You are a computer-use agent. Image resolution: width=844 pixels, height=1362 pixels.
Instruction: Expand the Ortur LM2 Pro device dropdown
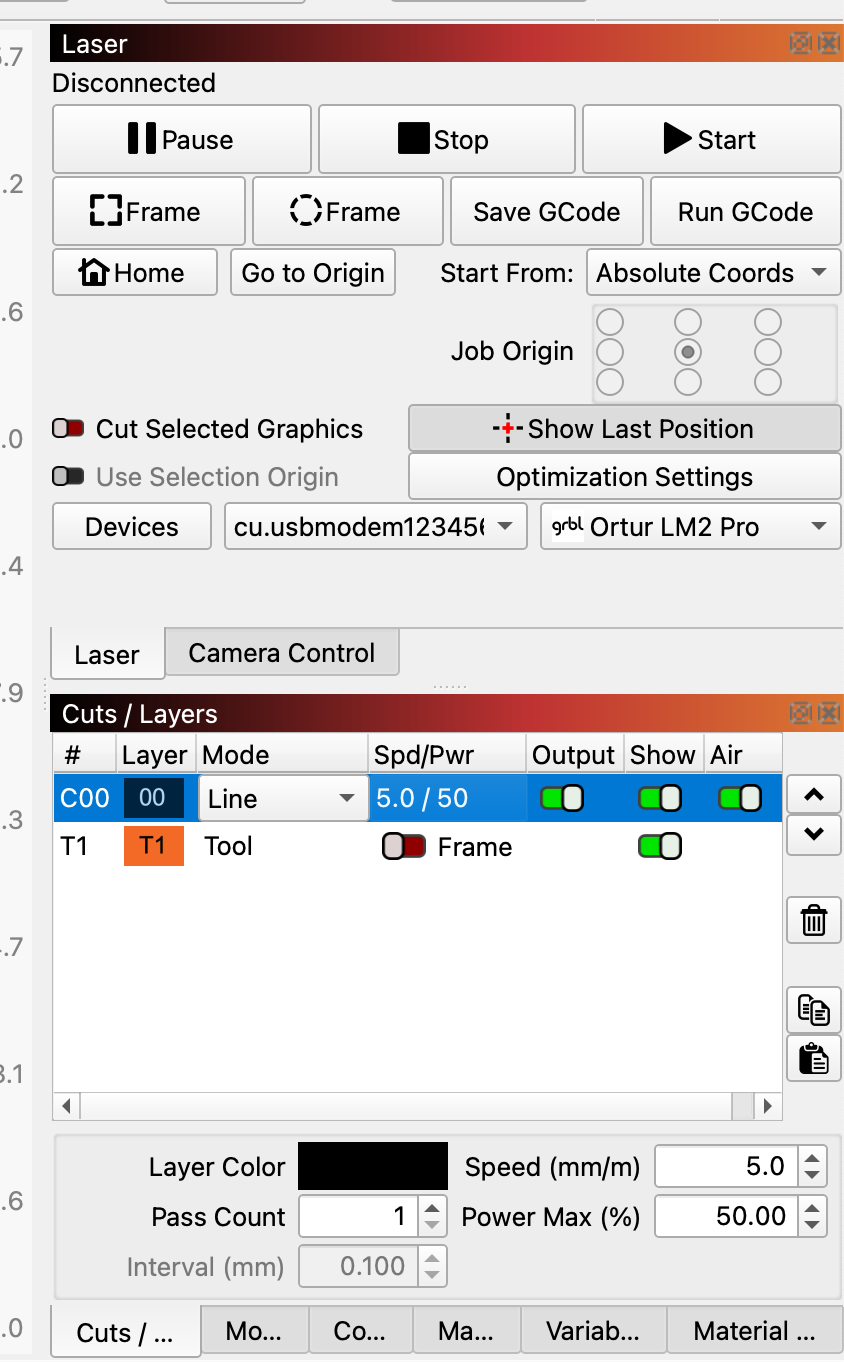click(x=691, y=527)
